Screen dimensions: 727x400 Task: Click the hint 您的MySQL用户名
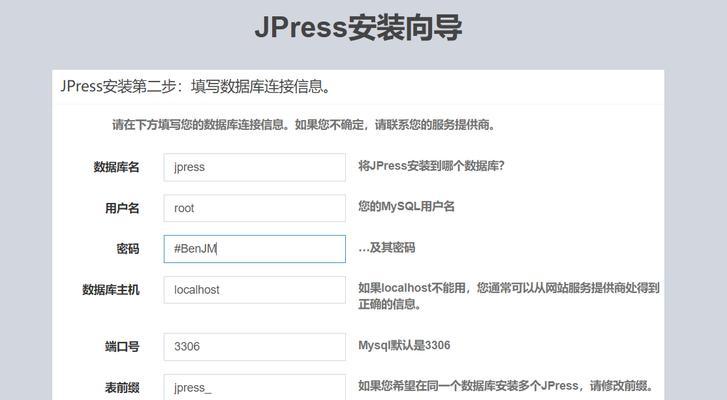tap(406, 206)
